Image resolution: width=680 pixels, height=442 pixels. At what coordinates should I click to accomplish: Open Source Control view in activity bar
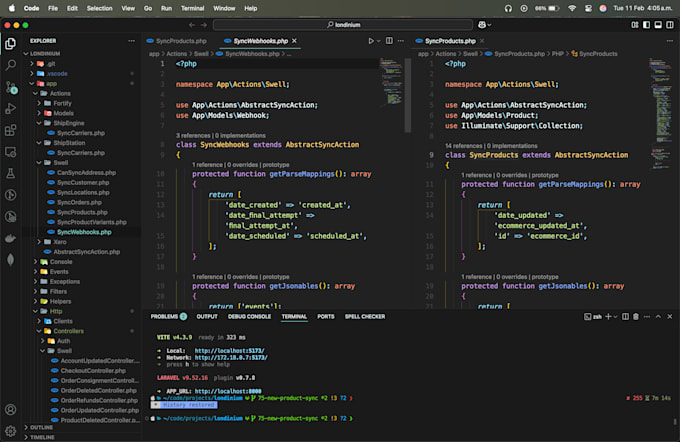[x=10, y=87]
